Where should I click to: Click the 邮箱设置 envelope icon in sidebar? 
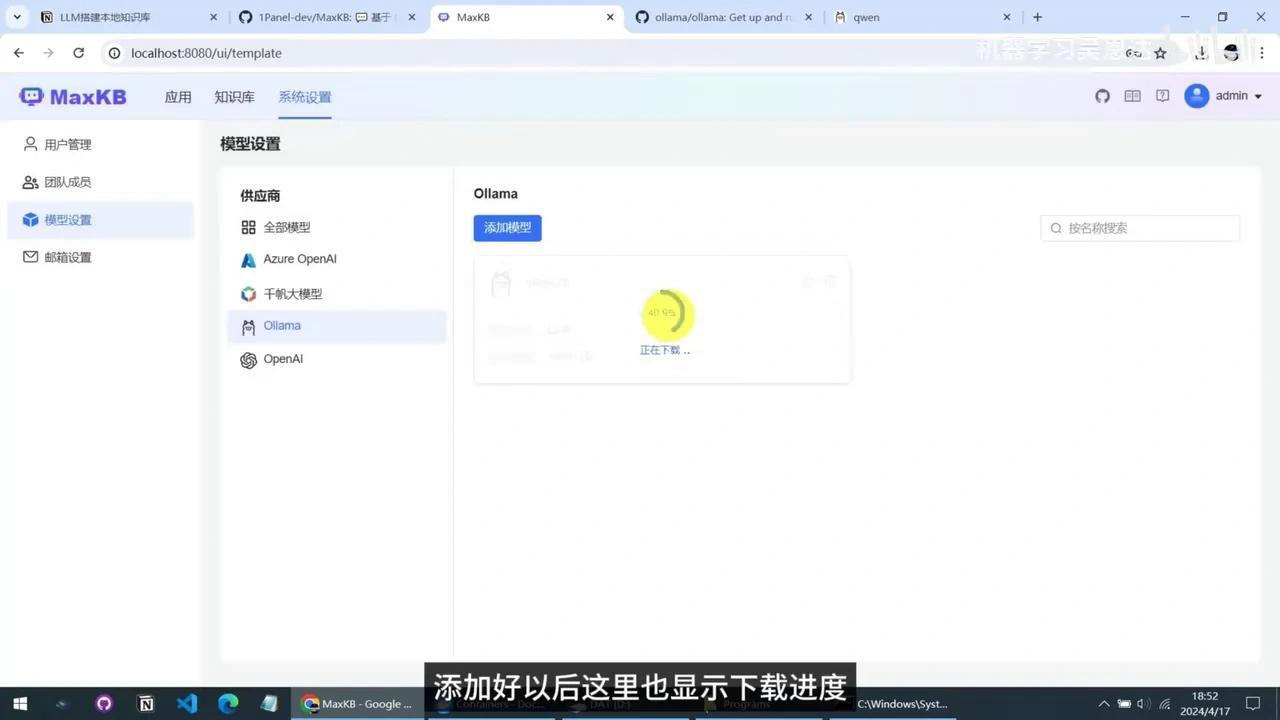click(31, 257)
